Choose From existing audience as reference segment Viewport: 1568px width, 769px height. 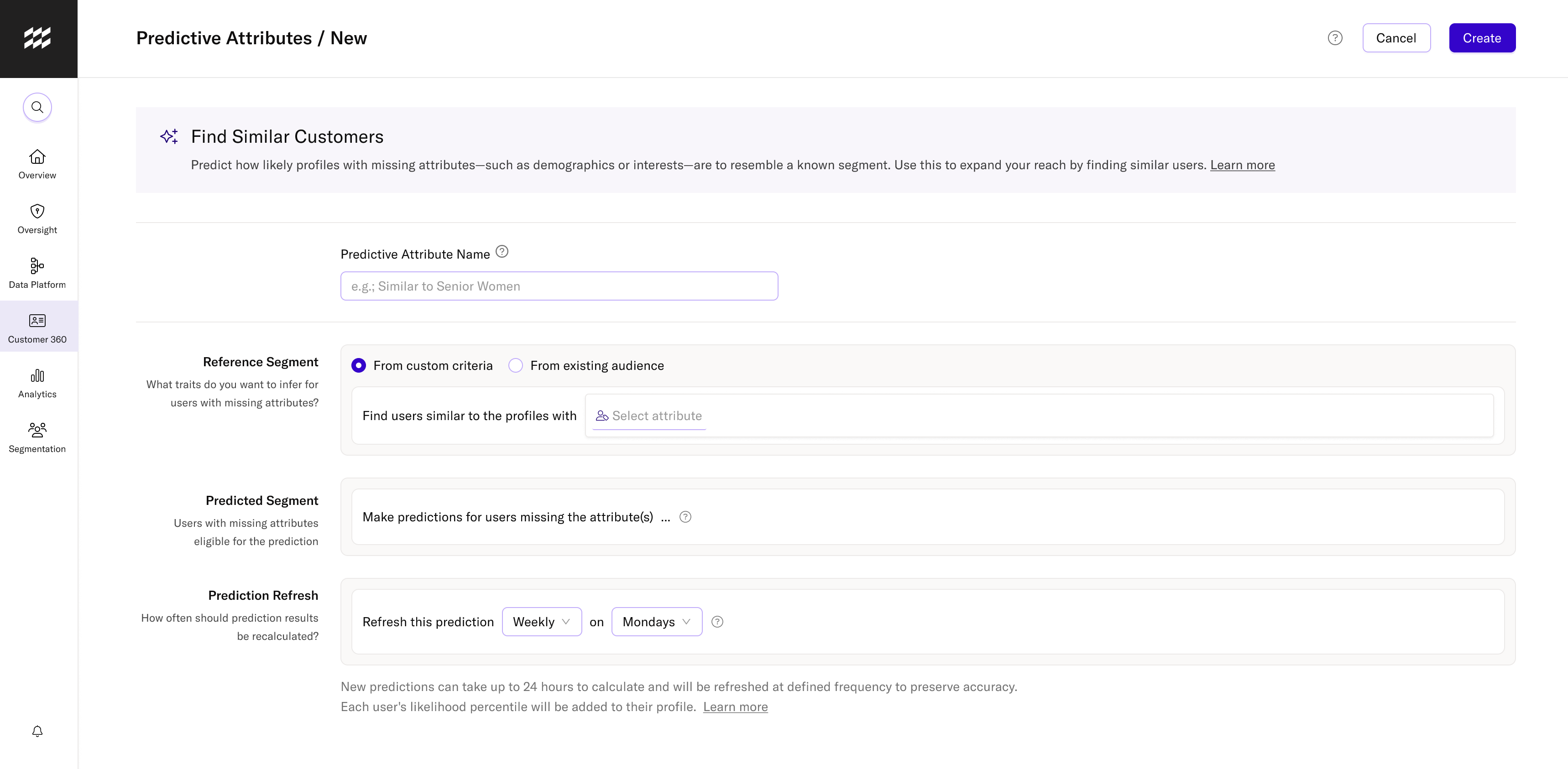click(516, 365)
